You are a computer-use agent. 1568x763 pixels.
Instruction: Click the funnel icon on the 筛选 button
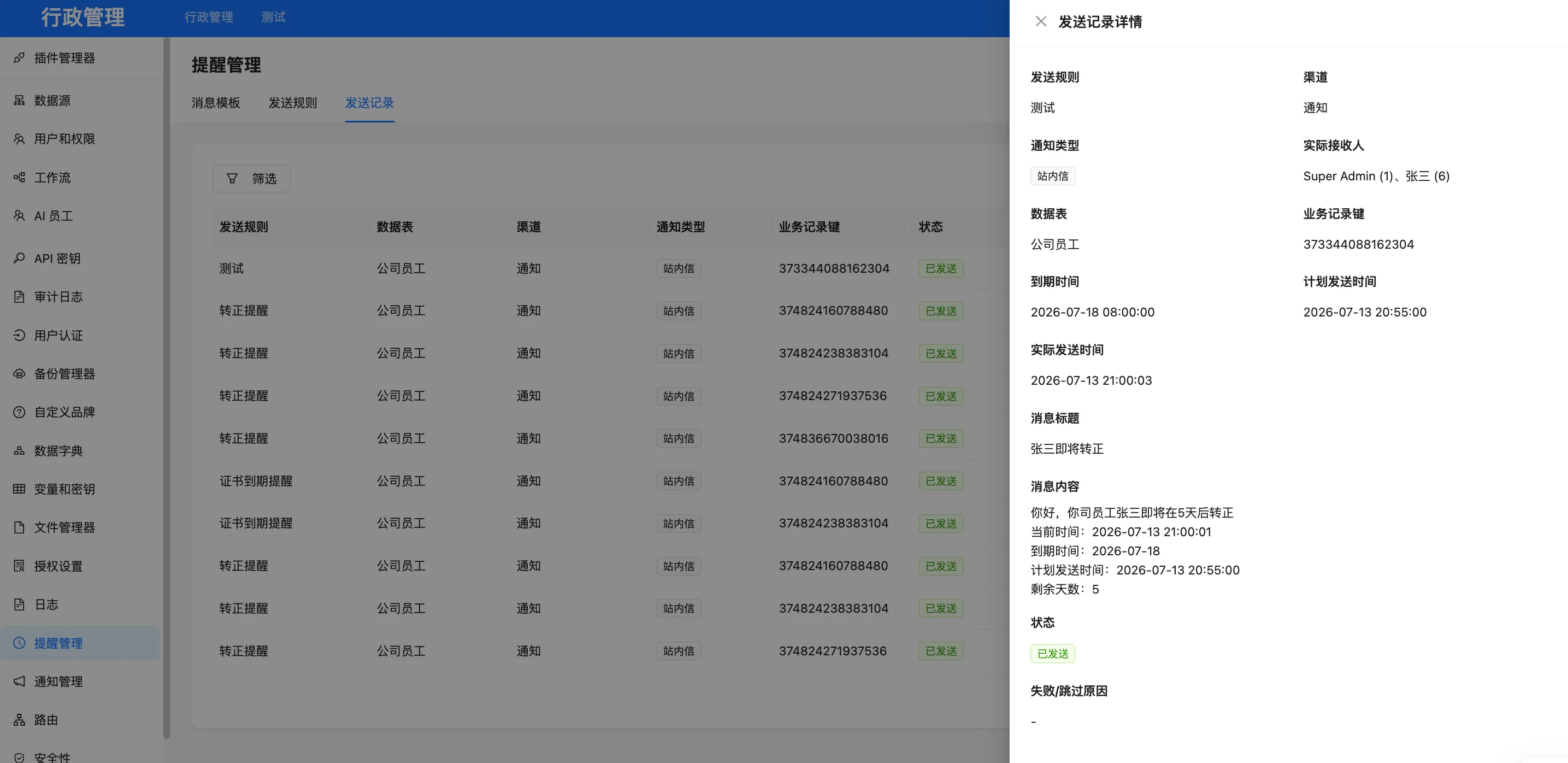232,178
